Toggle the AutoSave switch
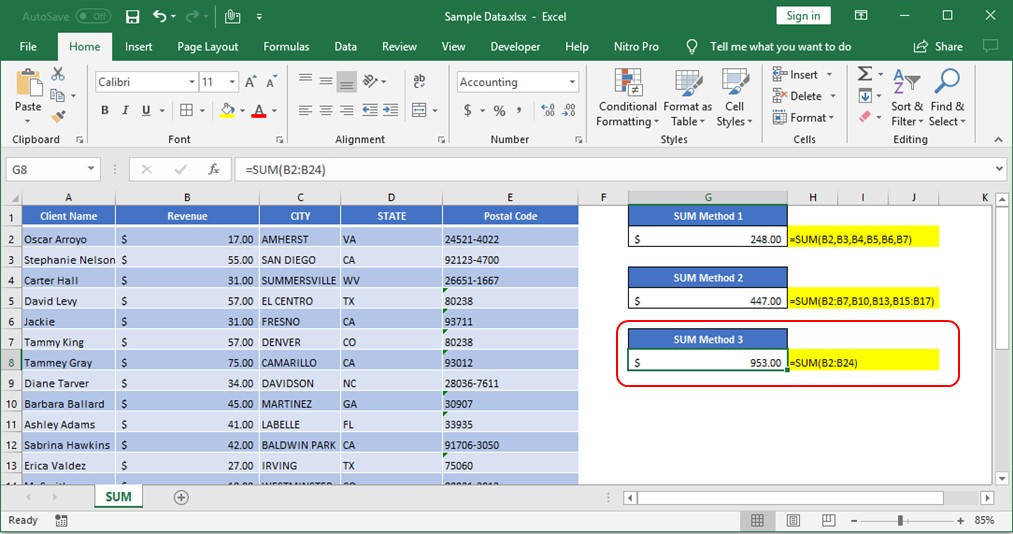Image resolution: width=1013 pixels, height=534 pixels. (93, 17)
